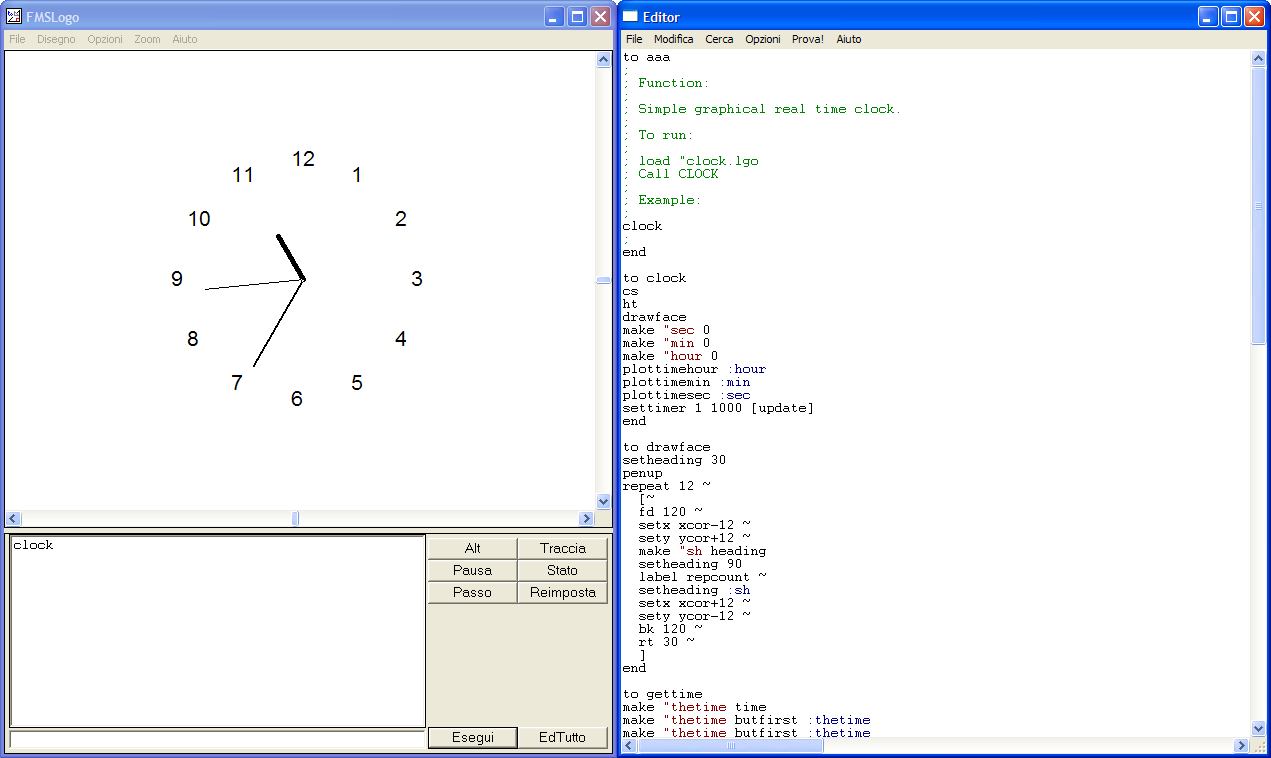Screen dimensions: 1271x758
Task: Click the Esegui button
Action: click(x=473, y=737)
